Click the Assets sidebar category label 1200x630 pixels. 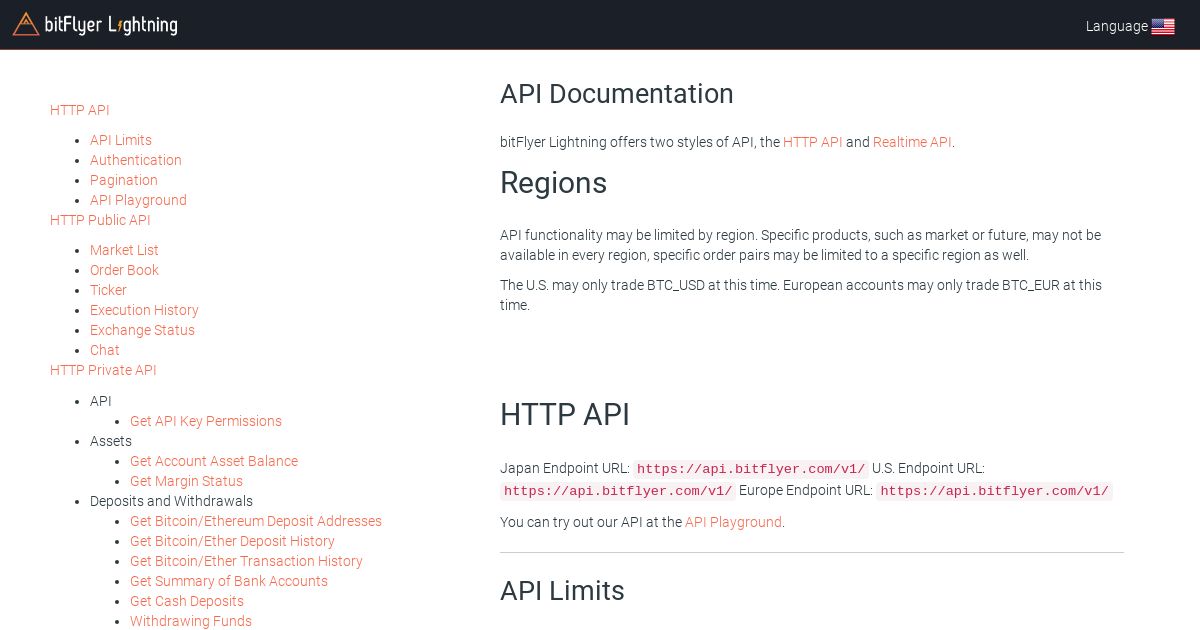[x=111, y=441]
